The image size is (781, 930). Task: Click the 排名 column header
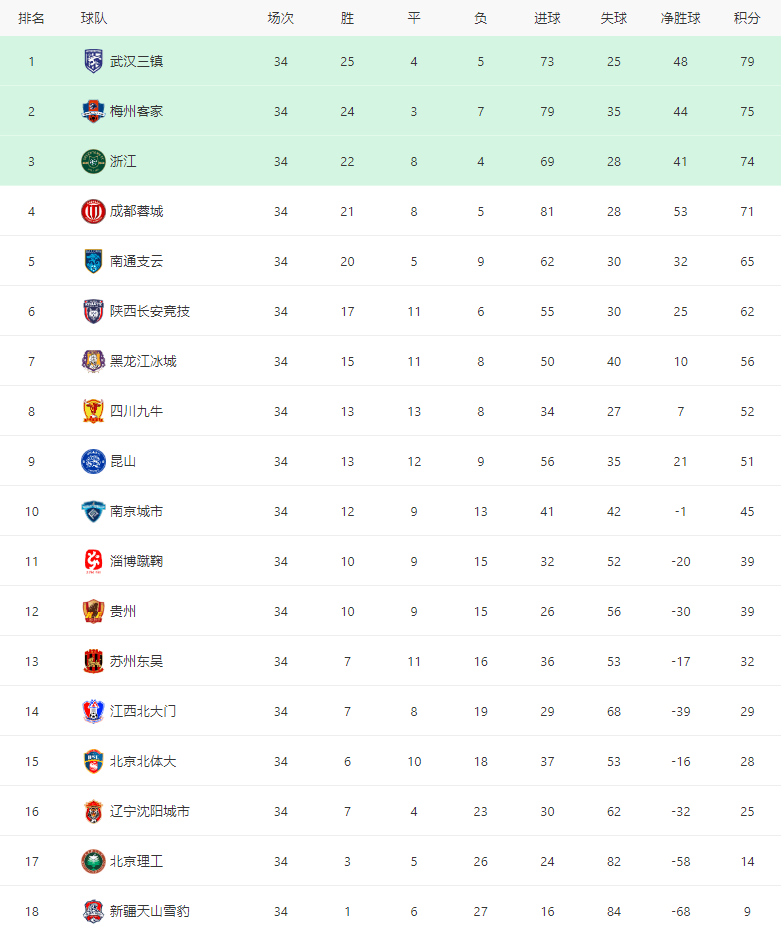[x=31, y=18]
